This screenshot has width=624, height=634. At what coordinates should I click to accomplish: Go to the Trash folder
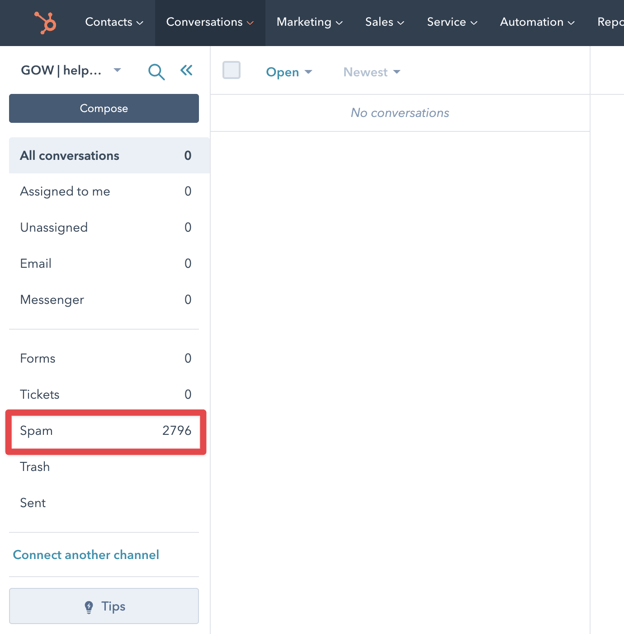click(x=35, y=467)
